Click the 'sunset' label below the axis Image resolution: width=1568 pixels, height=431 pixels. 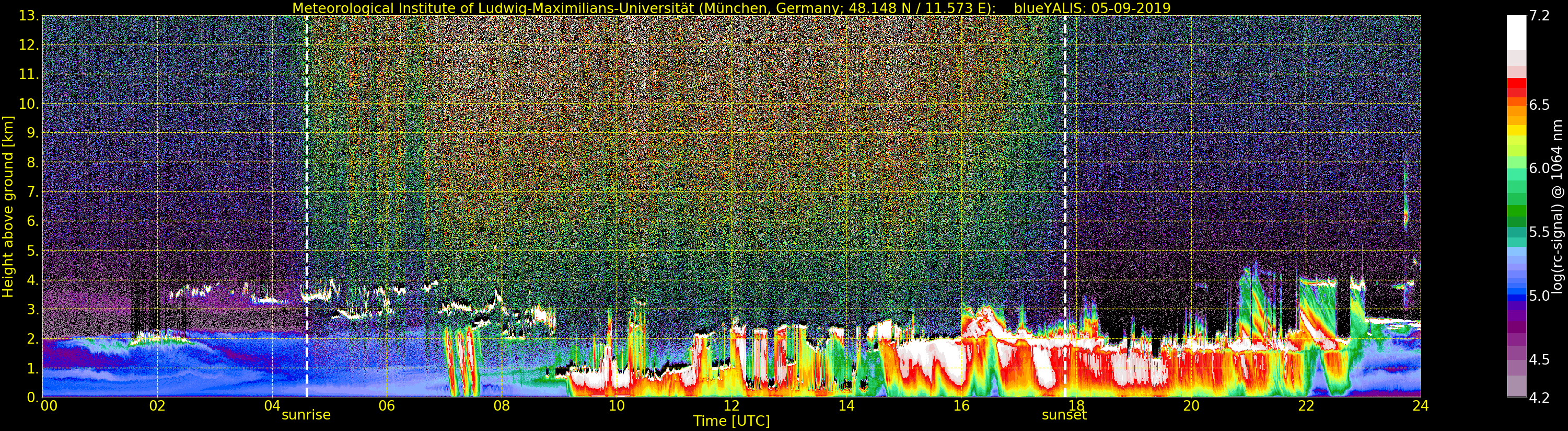(1064, 415)
